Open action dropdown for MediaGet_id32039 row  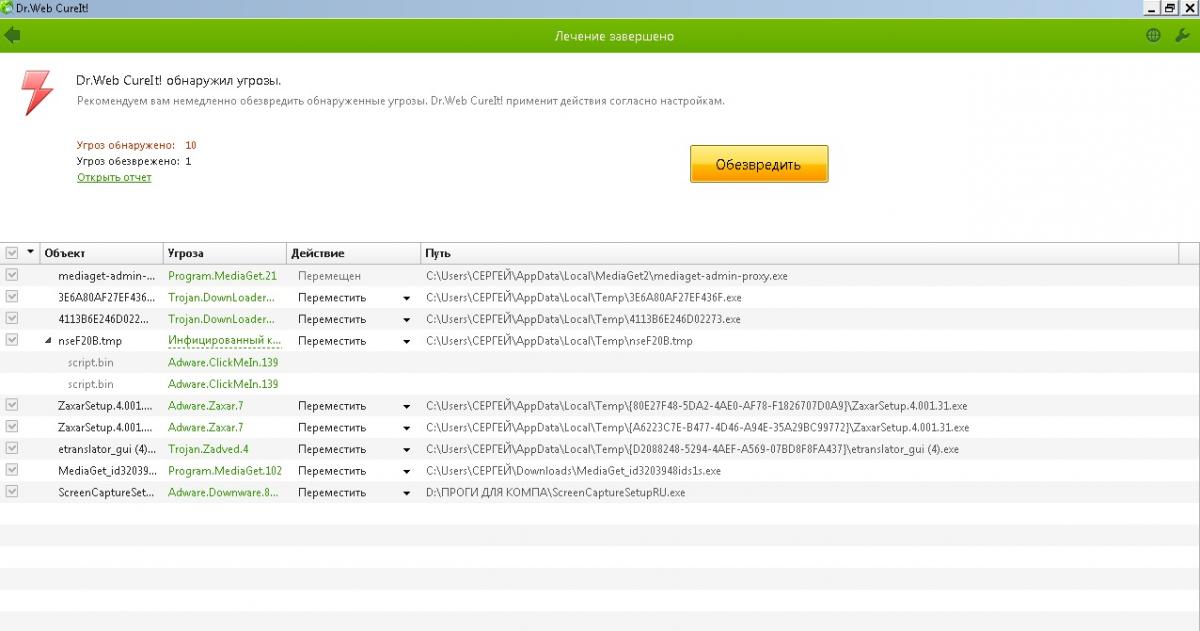tap(407, 471)
